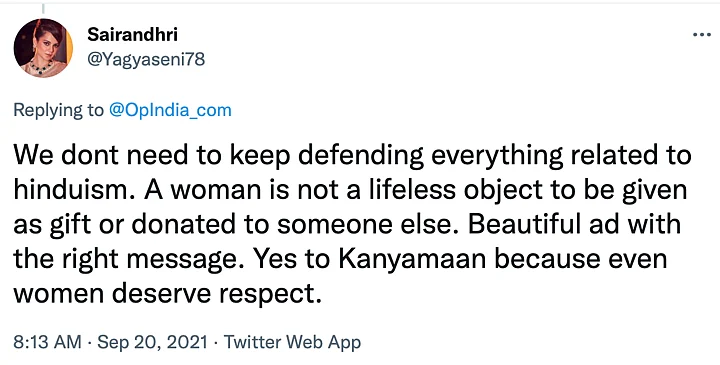The height and width of the screenshot is (365, 720).
Task: Select the 'Beautiful ad with' phrase
Action: tap(574, 225)
